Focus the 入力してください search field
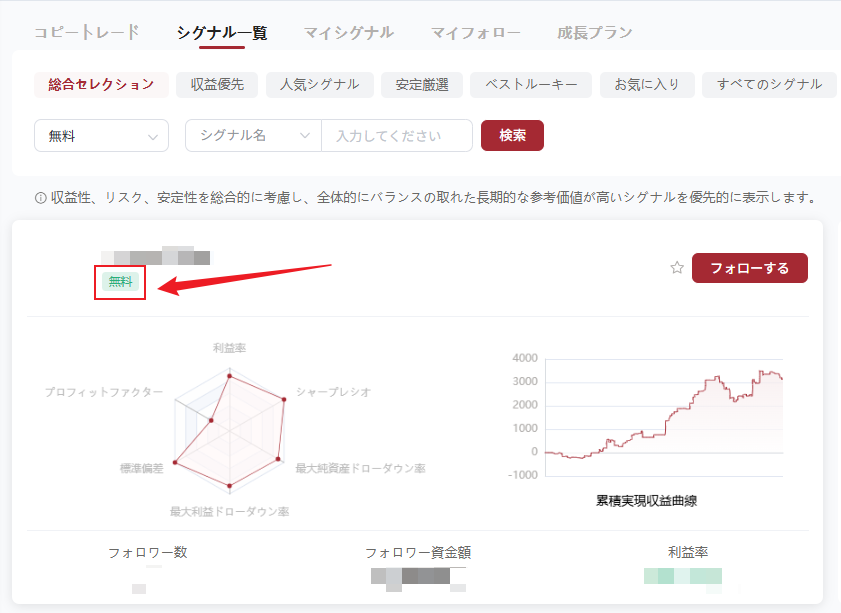 pyautogui.click(x=397, y=136)
